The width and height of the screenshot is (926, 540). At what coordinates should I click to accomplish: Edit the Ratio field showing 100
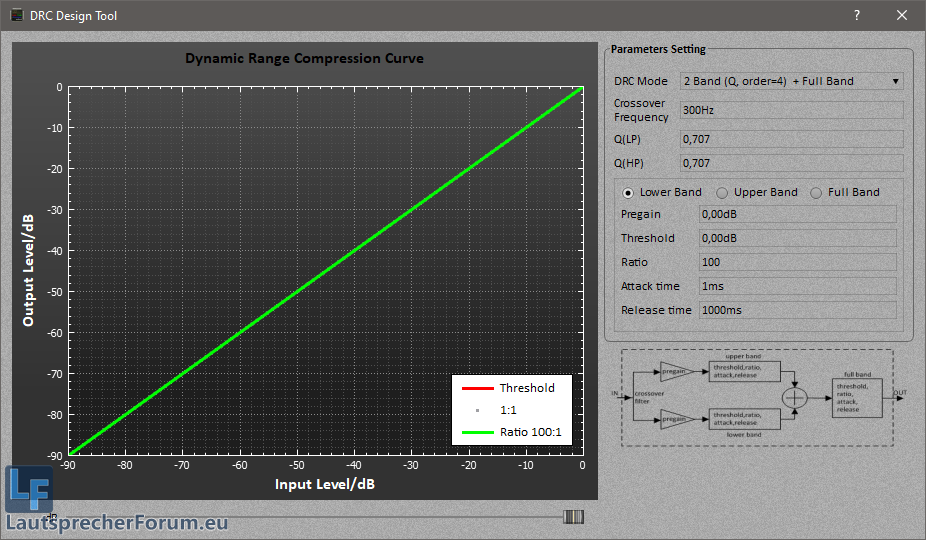(x=797, y=262)
